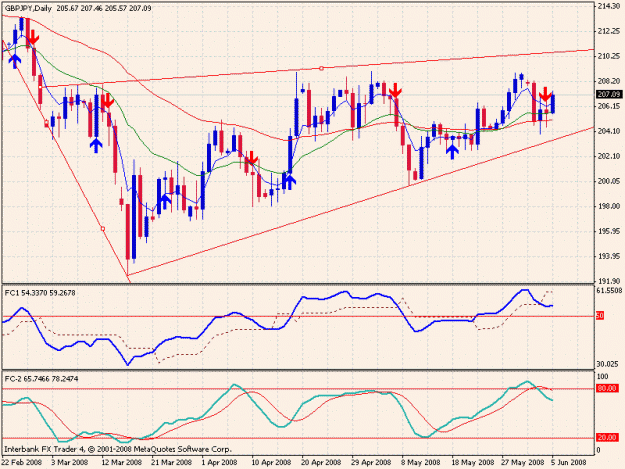Click the 20 Apr 2008 date label
The width and height of the screenshot is (625, 469).
321,463
